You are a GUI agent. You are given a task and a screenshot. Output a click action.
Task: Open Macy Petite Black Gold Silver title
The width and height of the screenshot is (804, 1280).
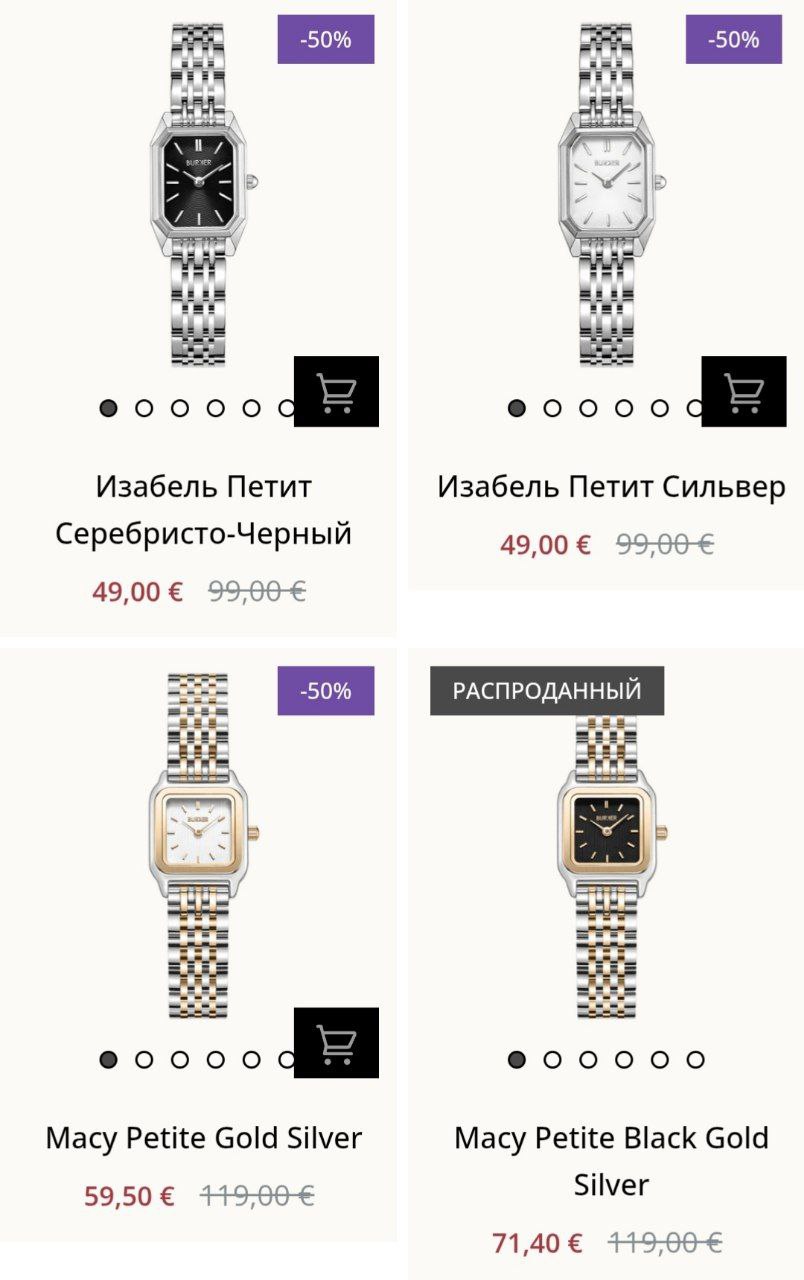pyautogui.click(x=611, y=1161)
